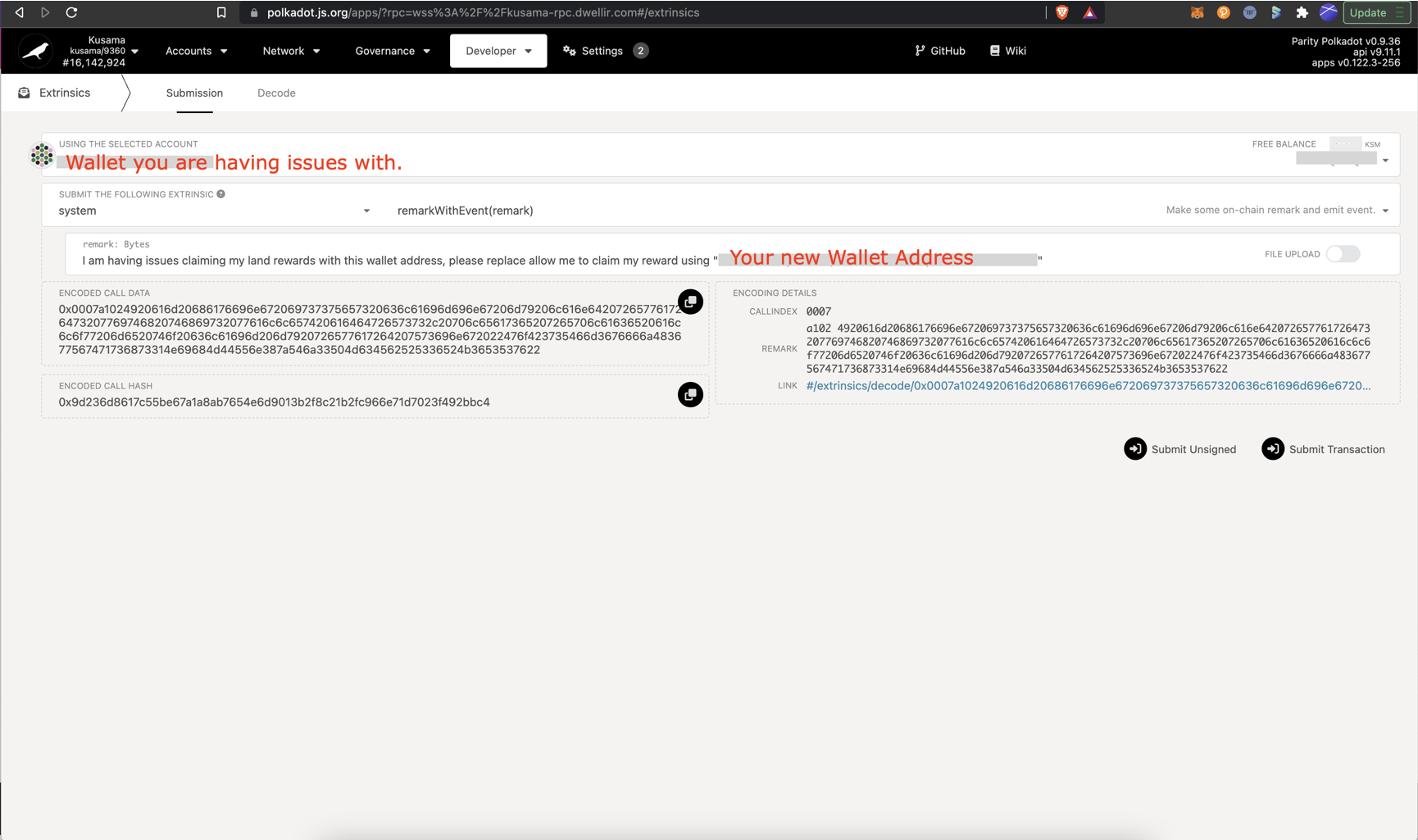This screenshot has height=840, width=1418.
Task: Click the GitHub link
Action: point(940,51)
